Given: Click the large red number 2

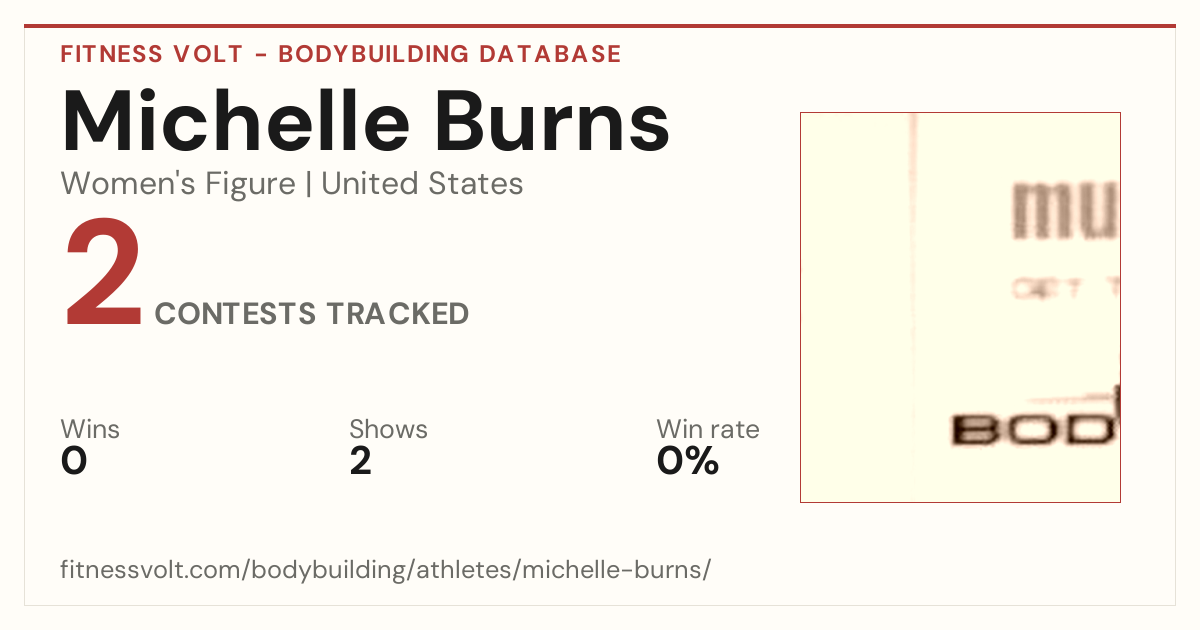Looking at the screenshot, I should pos(104,276).
